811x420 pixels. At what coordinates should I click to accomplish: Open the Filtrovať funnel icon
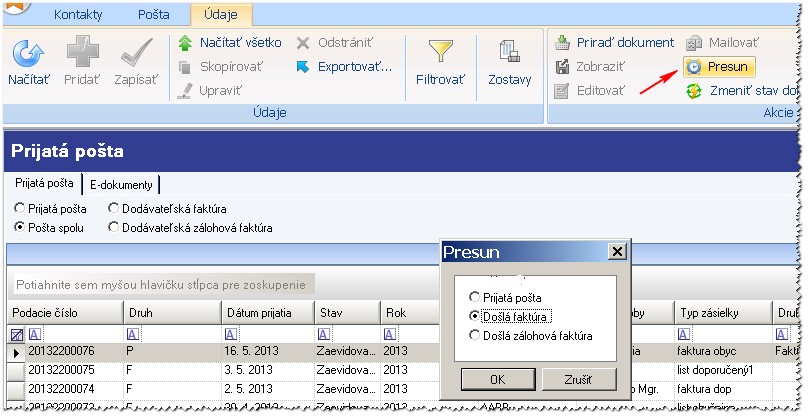click(441, 52)
